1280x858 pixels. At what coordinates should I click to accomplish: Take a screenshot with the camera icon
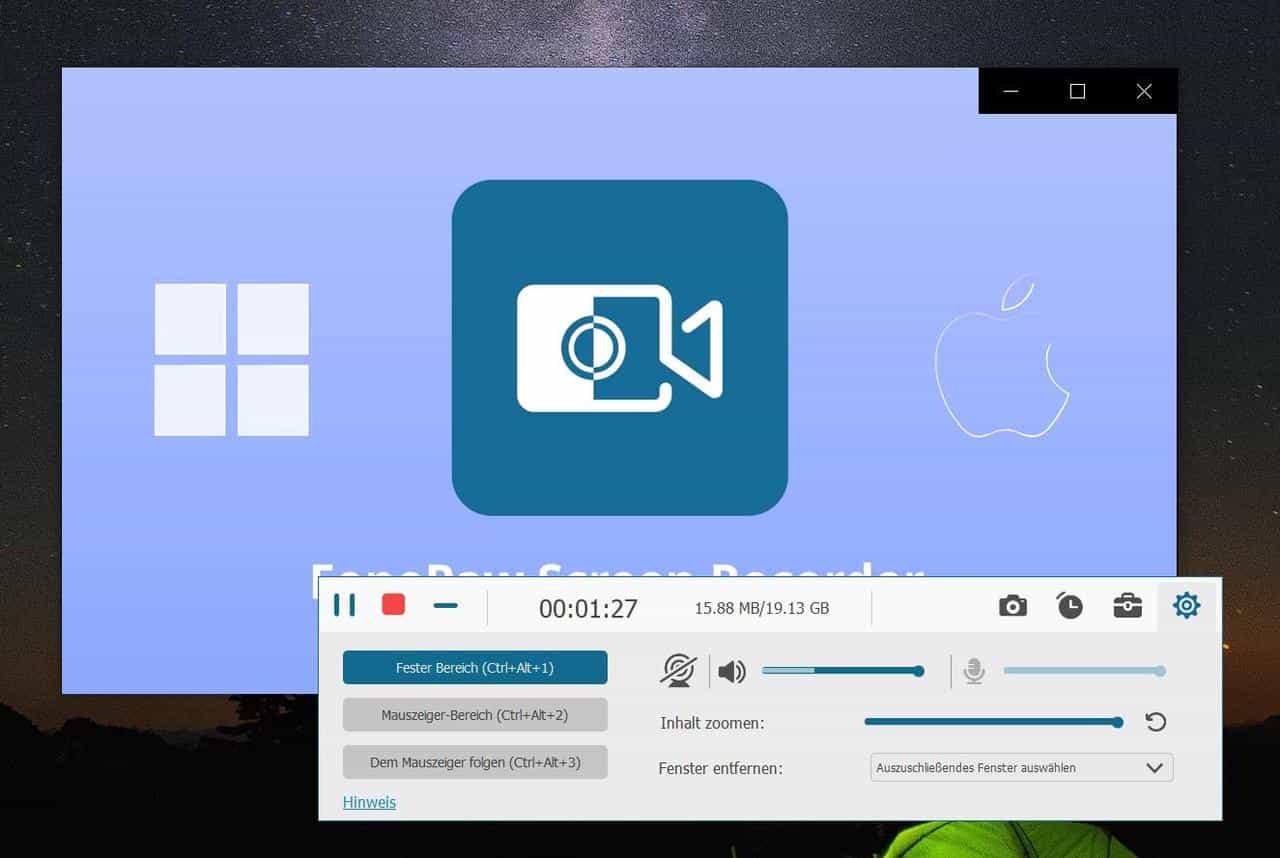click(1013, 606)
